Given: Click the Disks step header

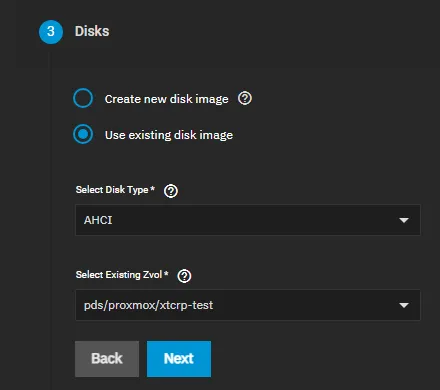Looking at the screenshot, I should pyautogui.click(x=92, y=31).
